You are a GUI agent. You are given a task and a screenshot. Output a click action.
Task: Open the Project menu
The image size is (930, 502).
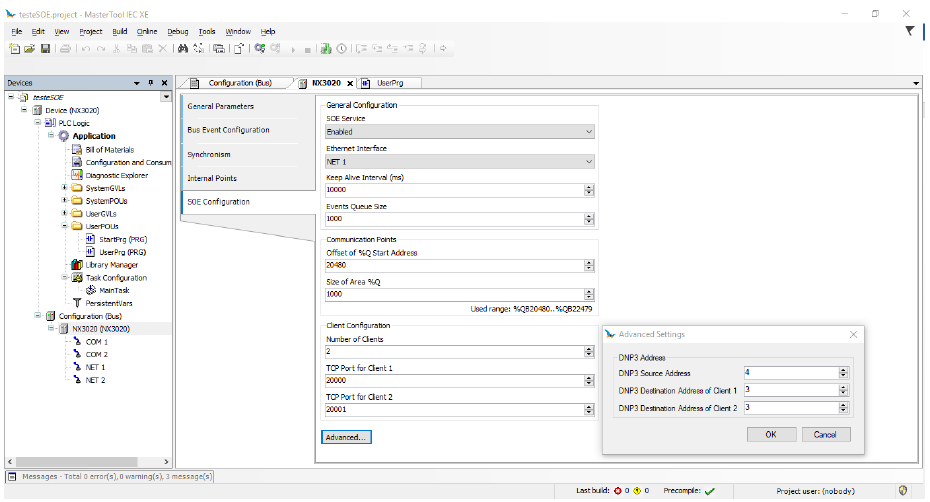[91, 31]
